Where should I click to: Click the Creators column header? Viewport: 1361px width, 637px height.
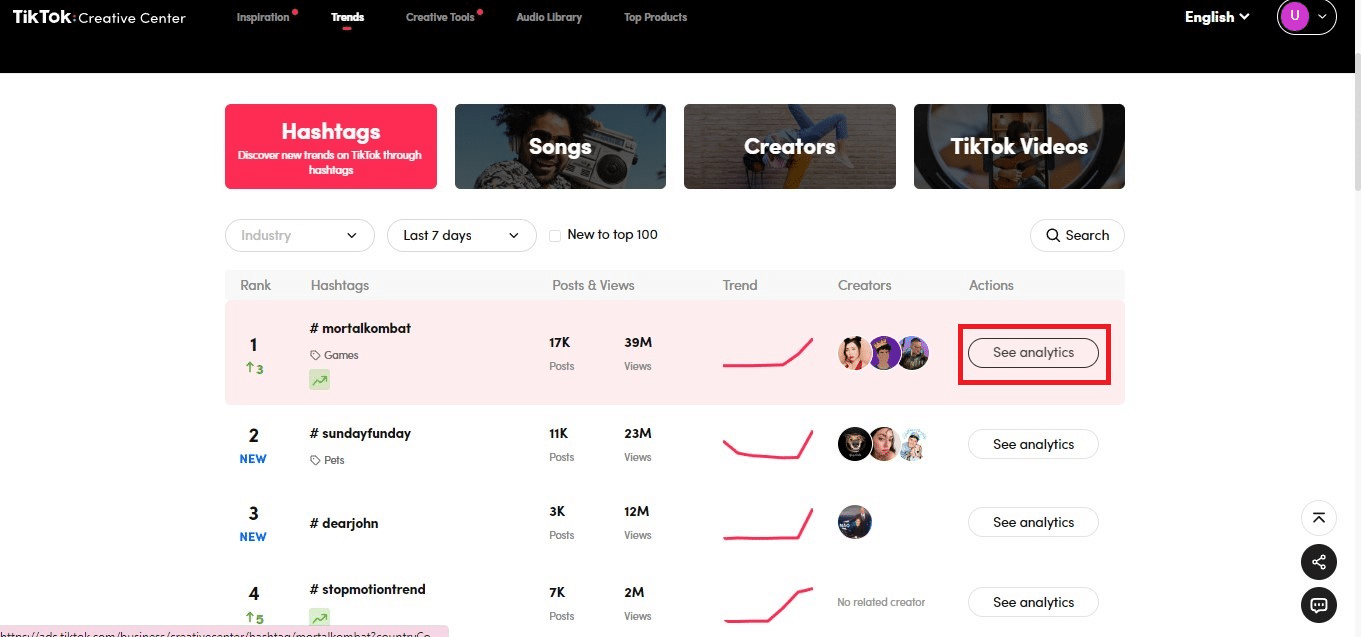(x=865, y=285)
